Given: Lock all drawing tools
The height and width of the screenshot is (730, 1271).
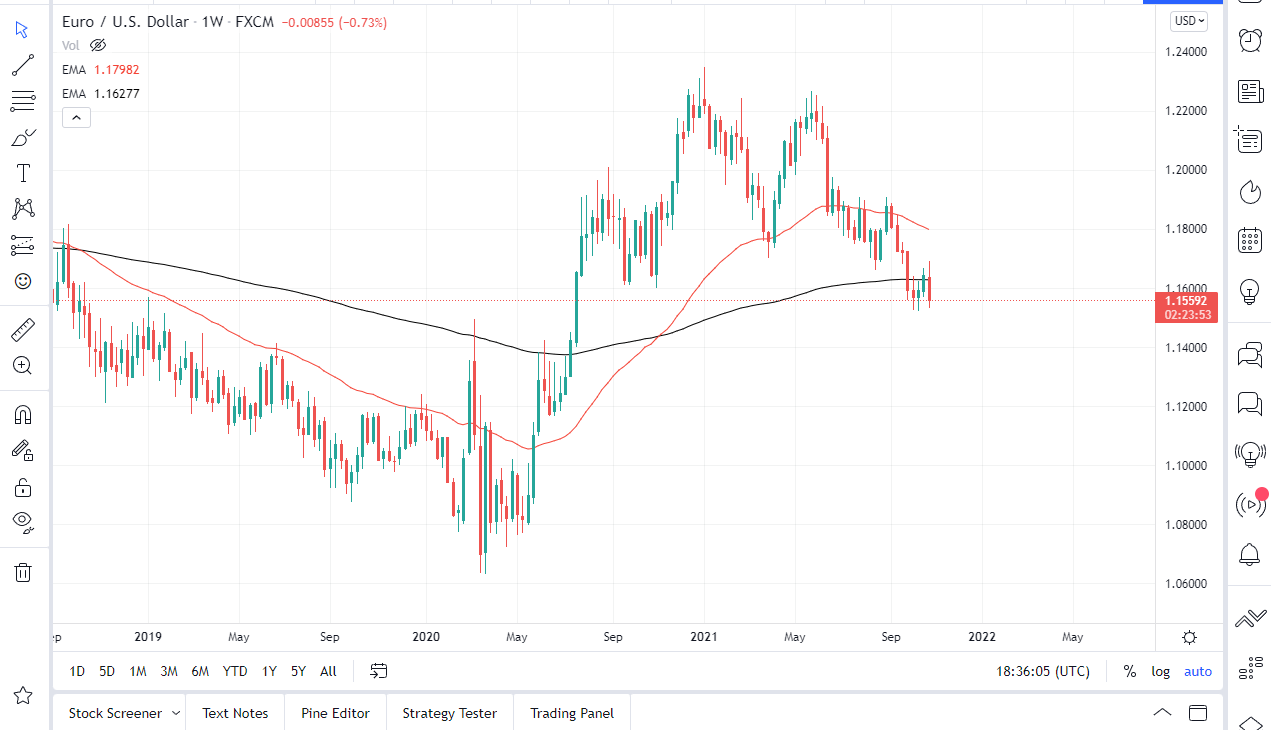Looking at the screenshot, I should click(x=22, y=487).
